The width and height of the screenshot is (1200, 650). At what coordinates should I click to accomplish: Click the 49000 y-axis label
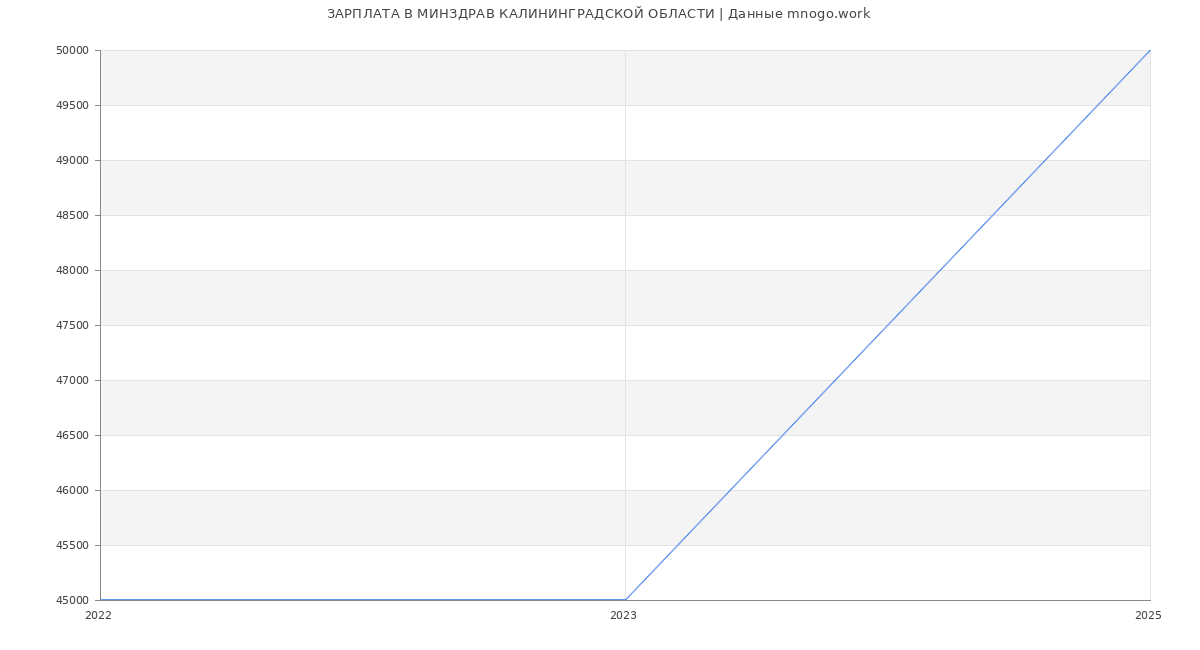click(x=72, y=161)
